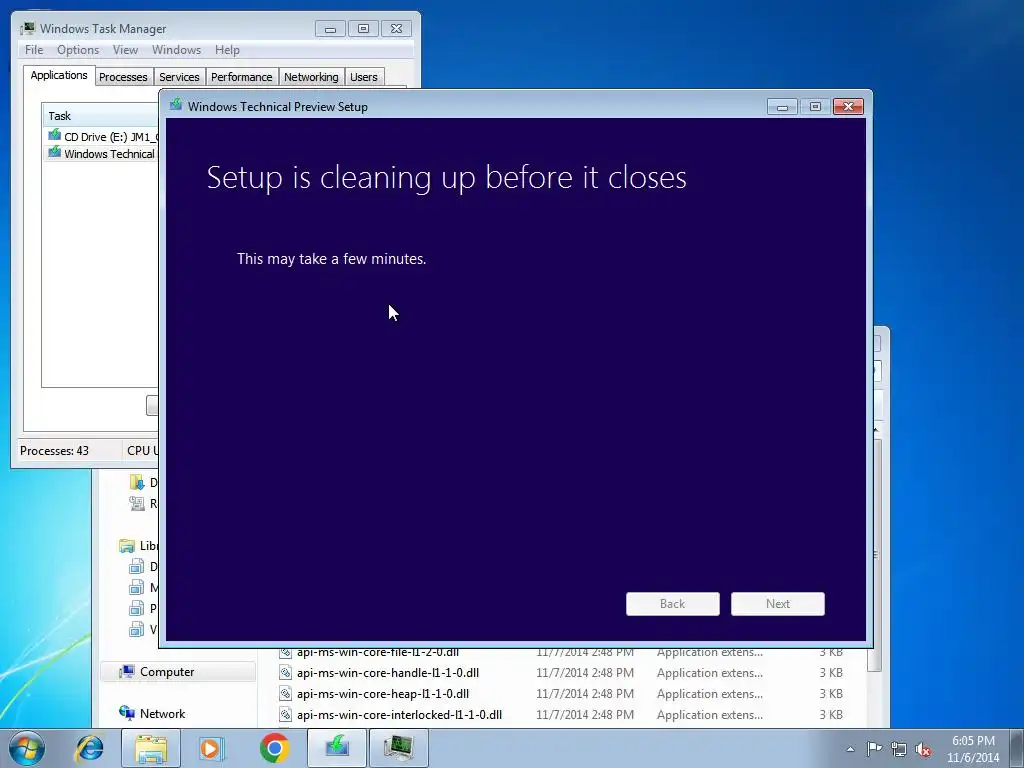Click the muted volume tray icon
This screenshot has width=1024, height=768.
pyautogui.click(x=923, y=749)
